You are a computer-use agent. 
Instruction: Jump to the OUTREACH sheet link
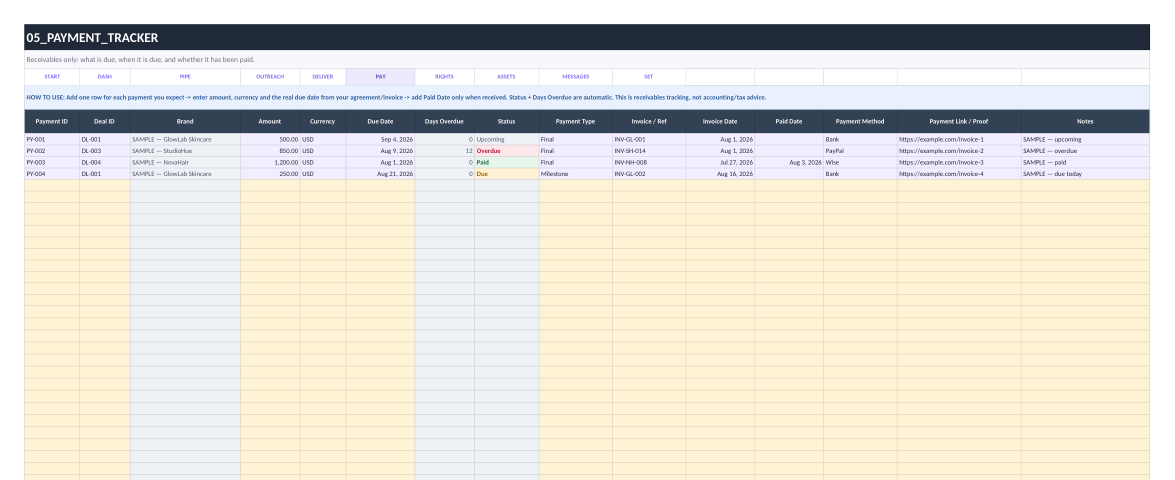(270, 76)
